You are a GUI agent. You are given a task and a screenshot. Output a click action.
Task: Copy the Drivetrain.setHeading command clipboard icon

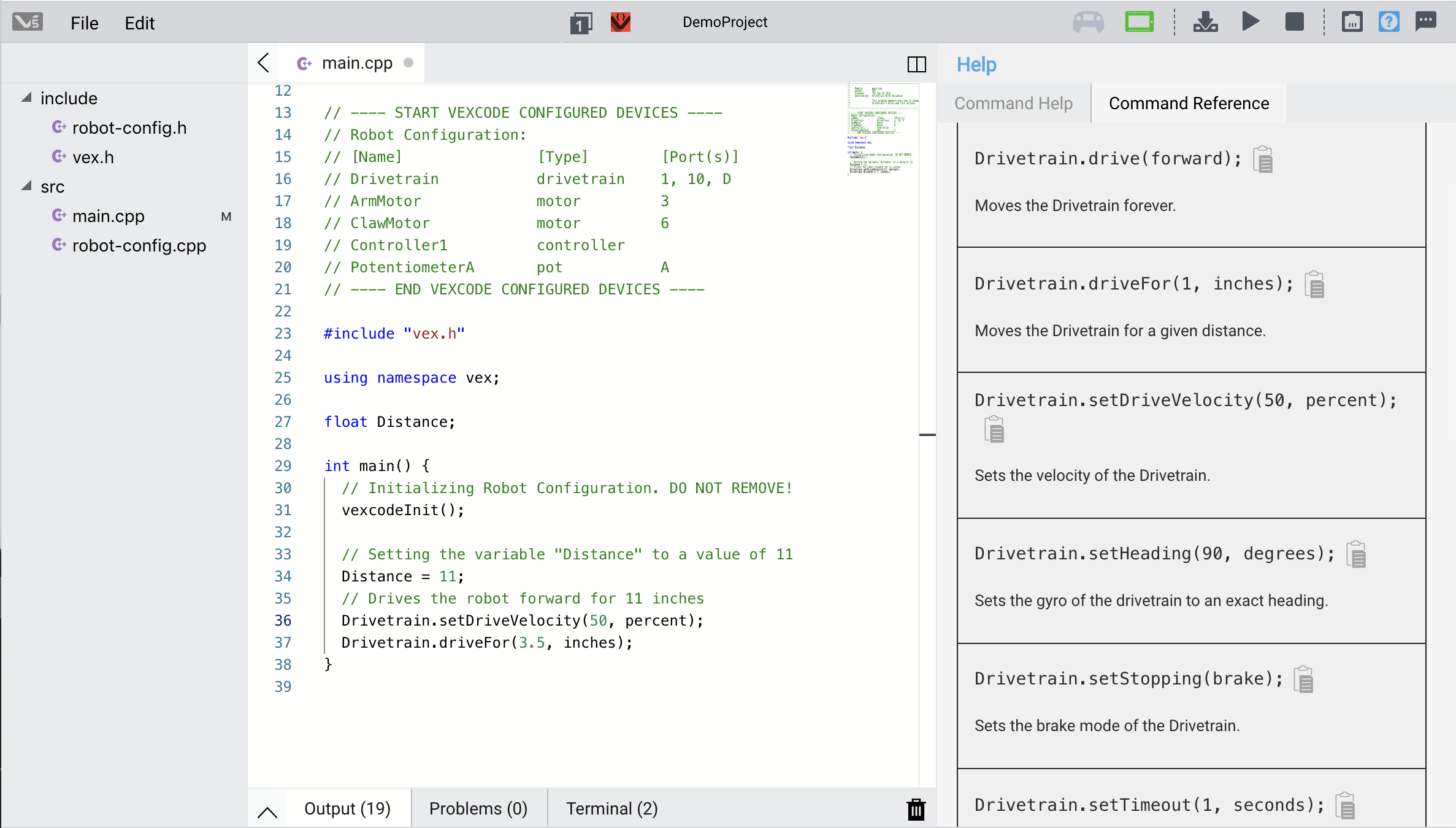(1356, 554)
